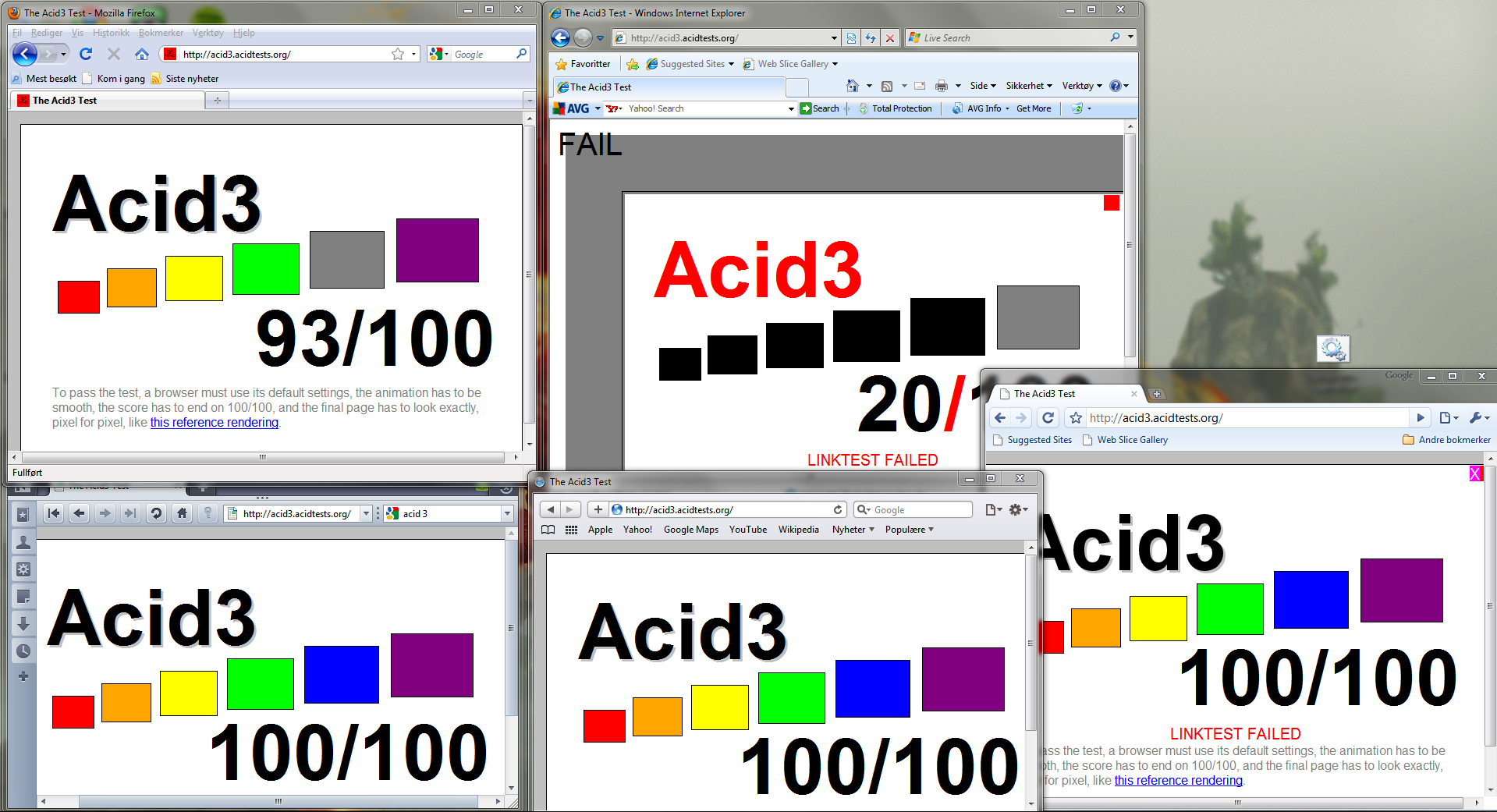
Task: Refresh page in Internet Explorer
Action: pyautogui.click(x=871, y=37)
